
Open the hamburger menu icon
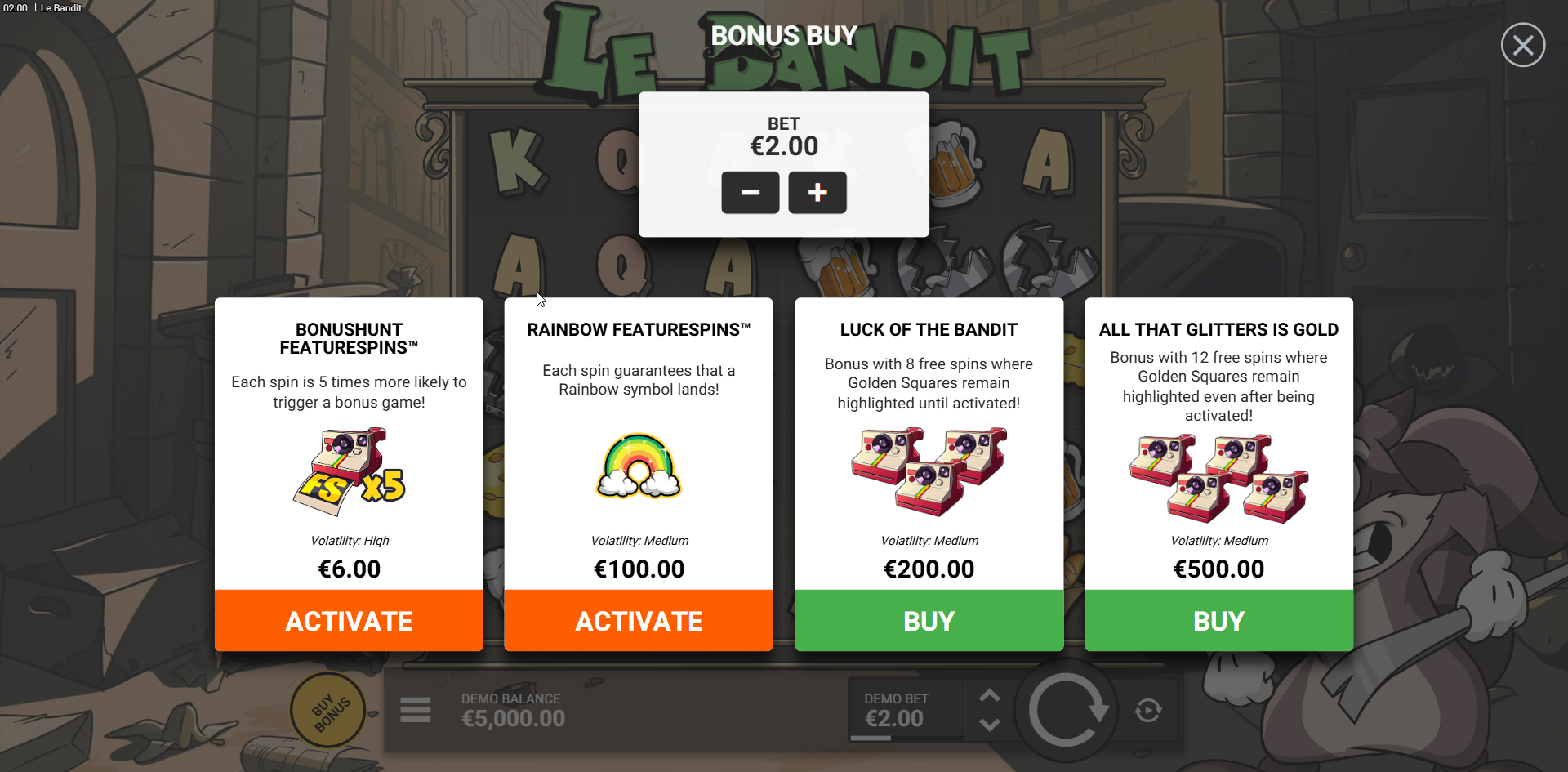[416, 710]
